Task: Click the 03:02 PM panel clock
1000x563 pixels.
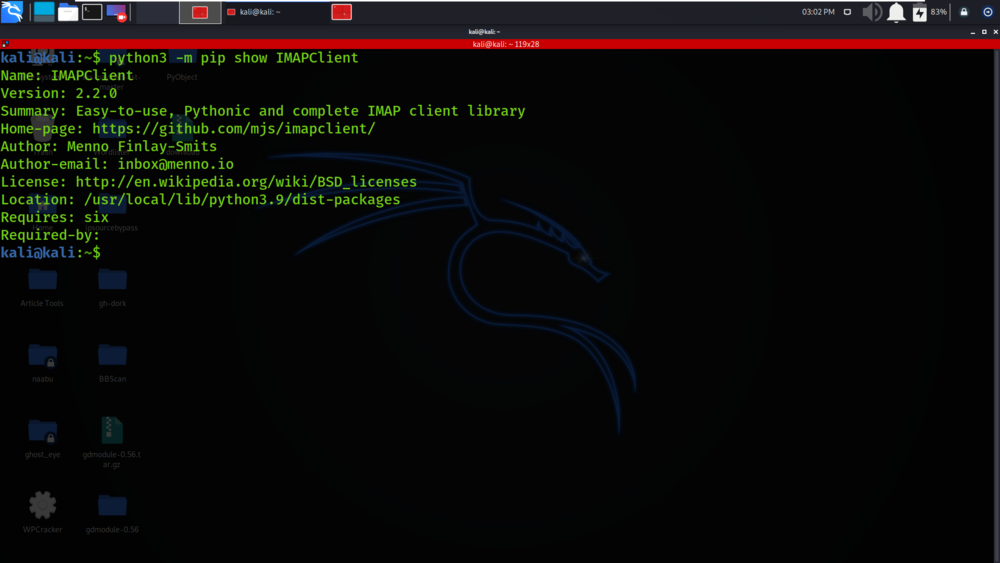Action: (818, 11)
